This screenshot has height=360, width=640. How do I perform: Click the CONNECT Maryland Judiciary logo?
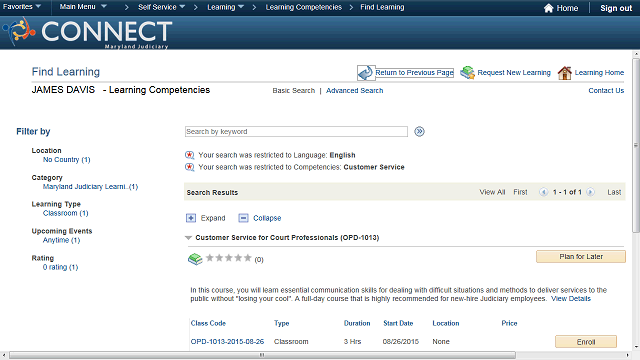[x=87, y=33]
